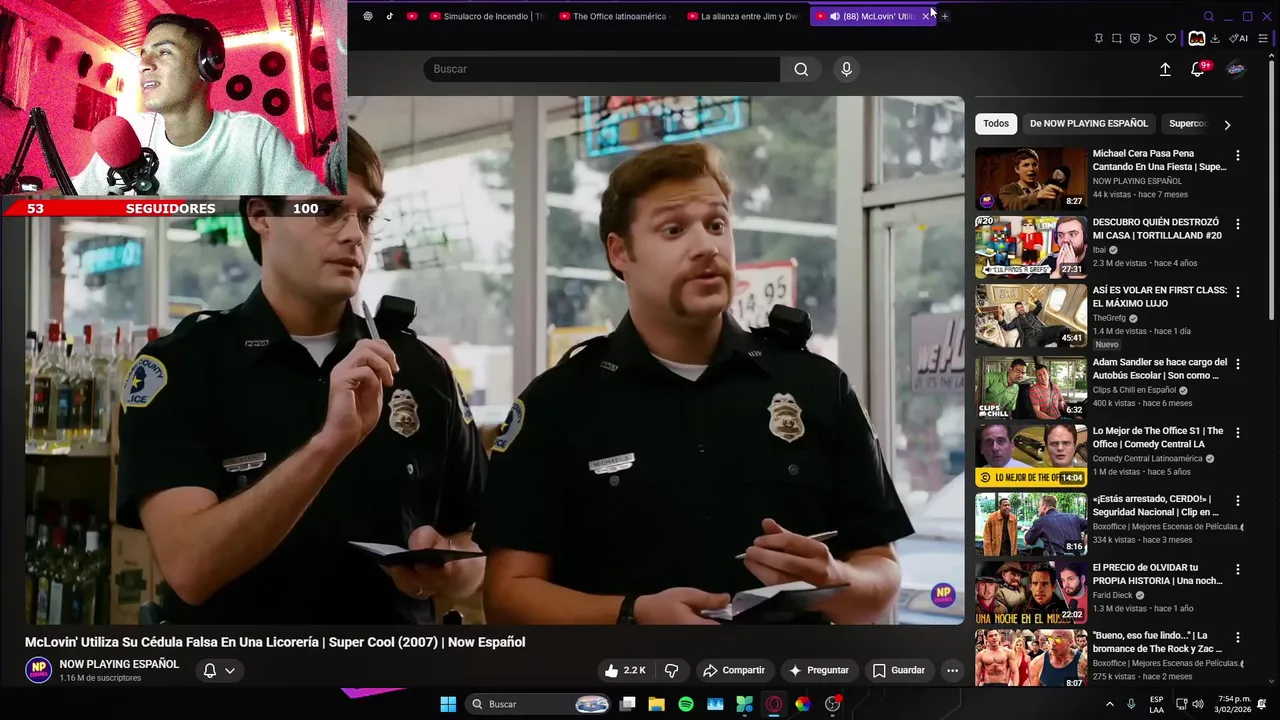Open the browser tab search magnifier
Viewport: 1280px width, 720px height.
(x=1209, y=16)
